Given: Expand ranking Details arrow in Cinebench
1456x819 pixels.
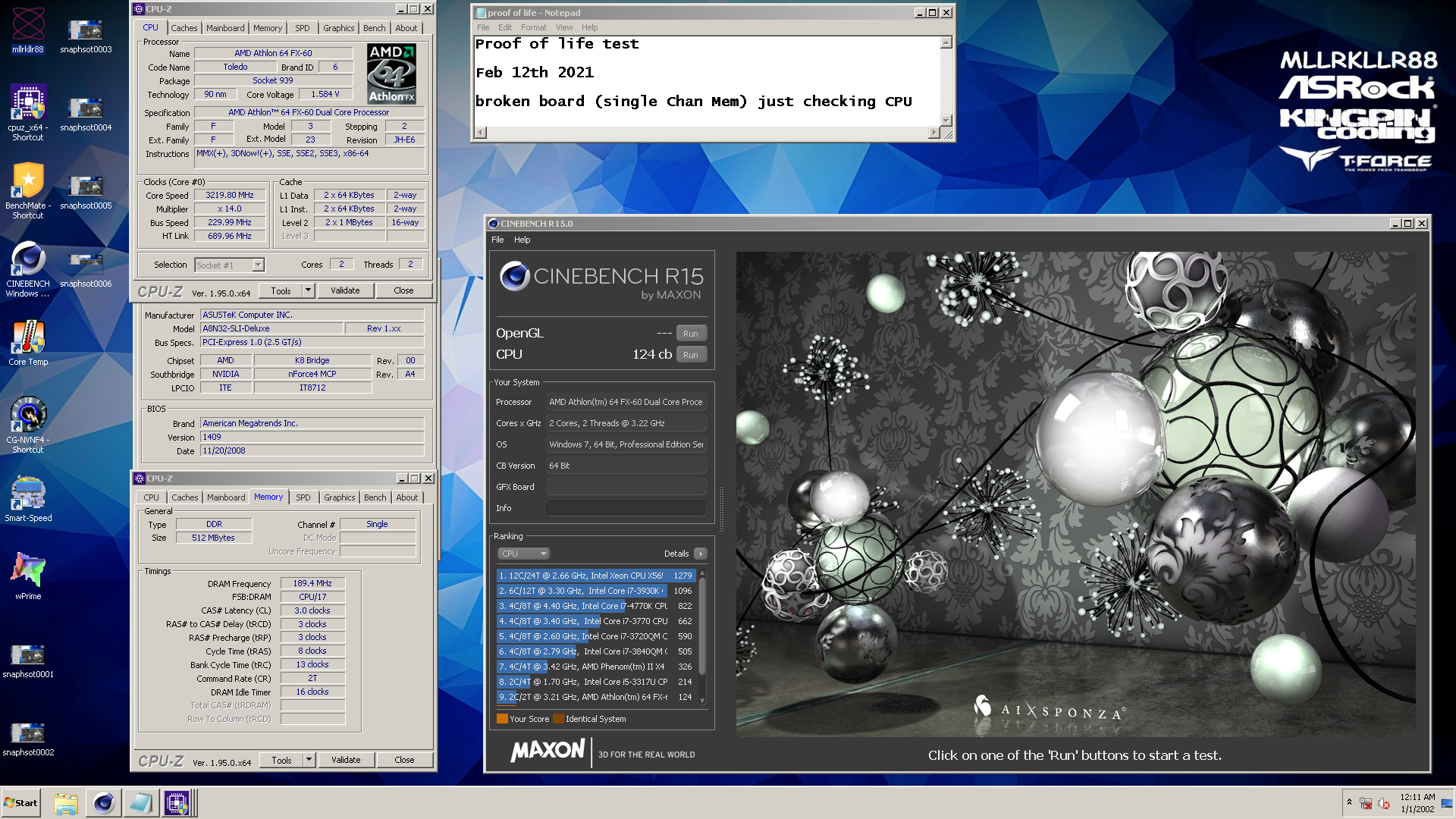Looking at the screenshot, I should (x=700, y=554).
